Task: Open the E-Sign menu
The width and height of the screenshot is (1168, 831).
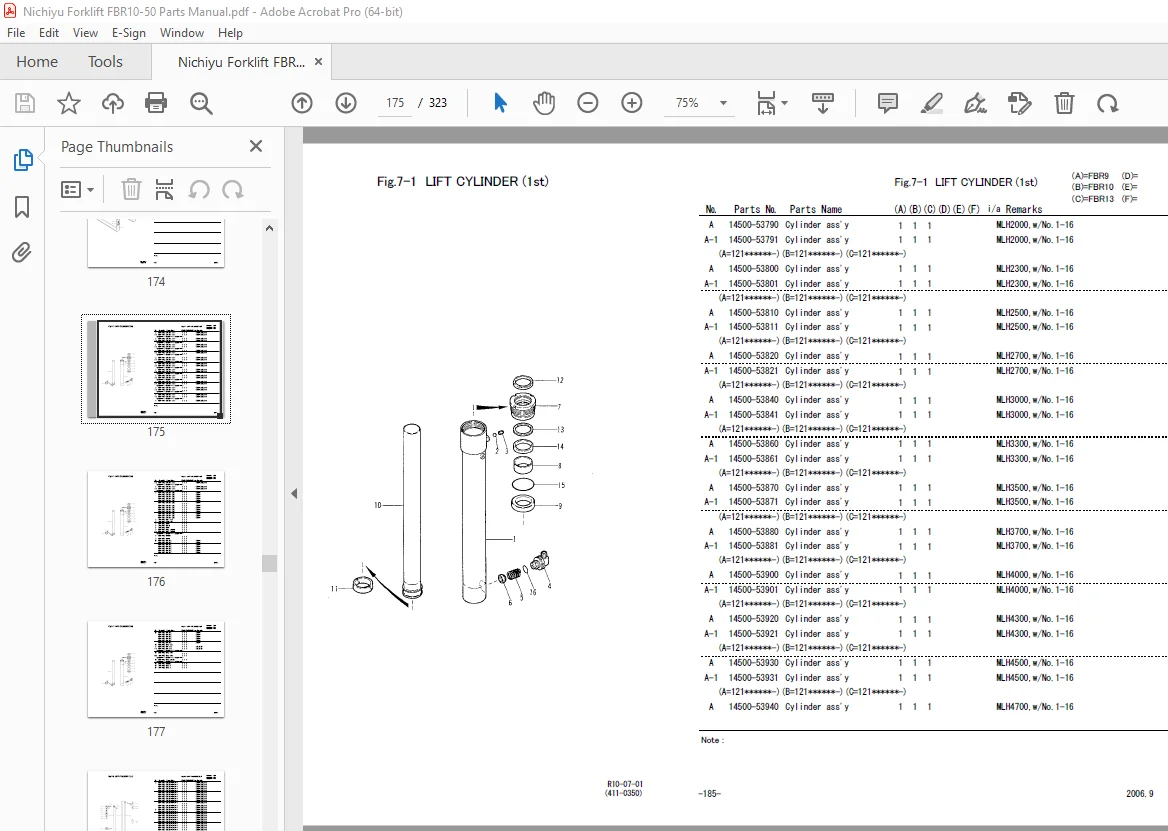Action: [x=129, y=33]
